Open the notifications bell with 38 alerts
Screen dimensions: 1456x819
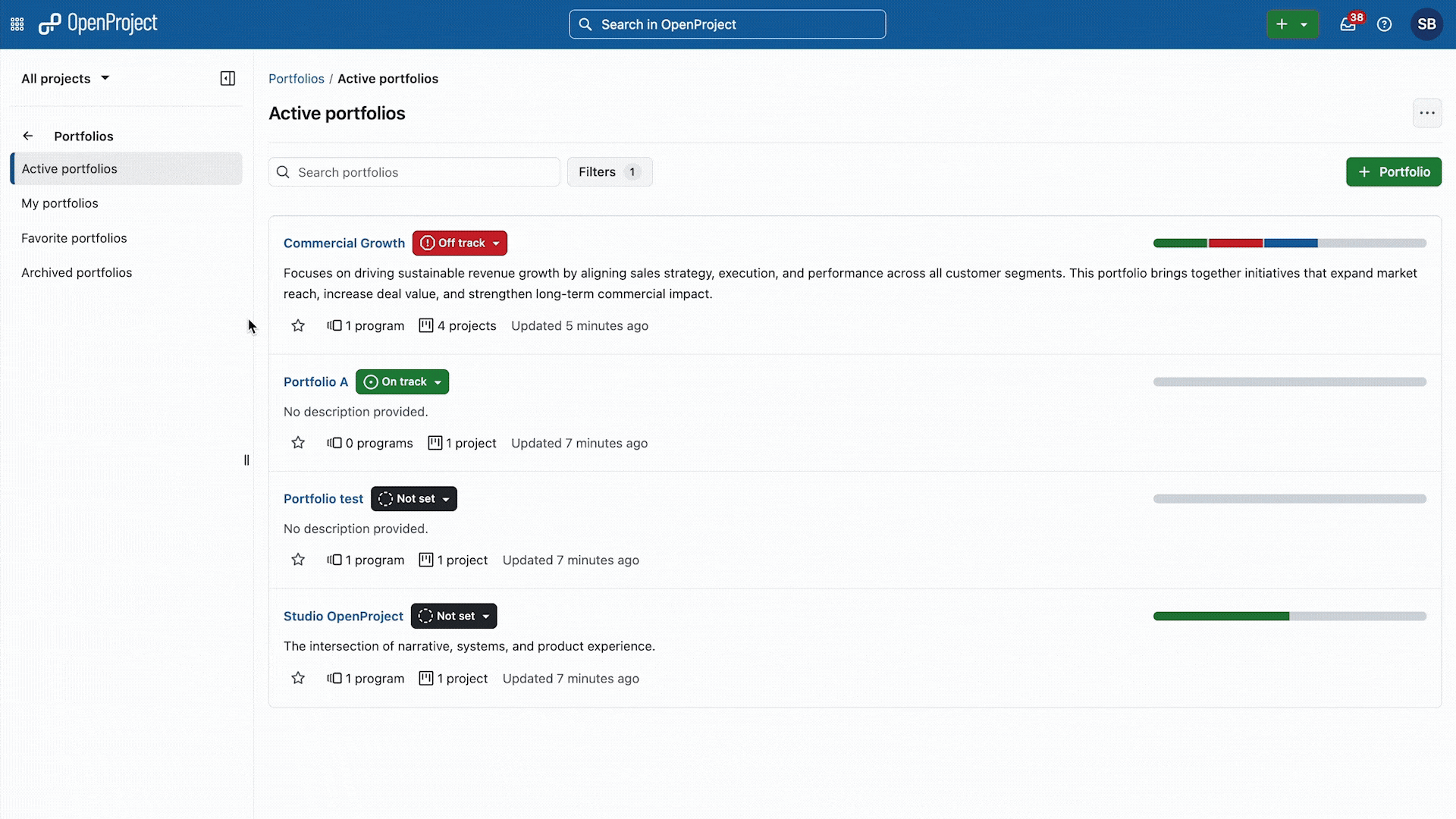click(1348, 24)
